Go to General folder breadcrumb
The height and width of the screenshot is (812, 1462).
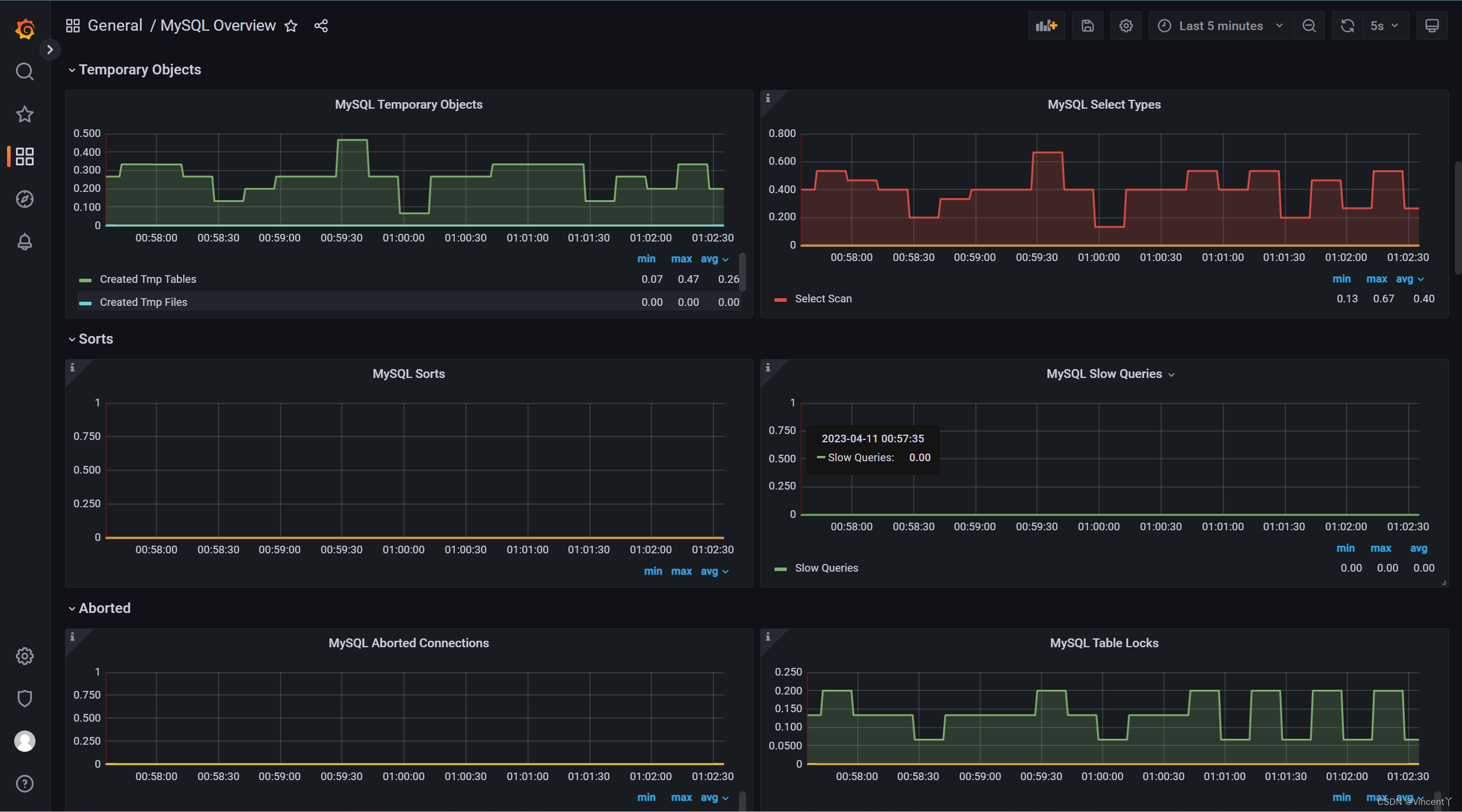coord(115,26)
